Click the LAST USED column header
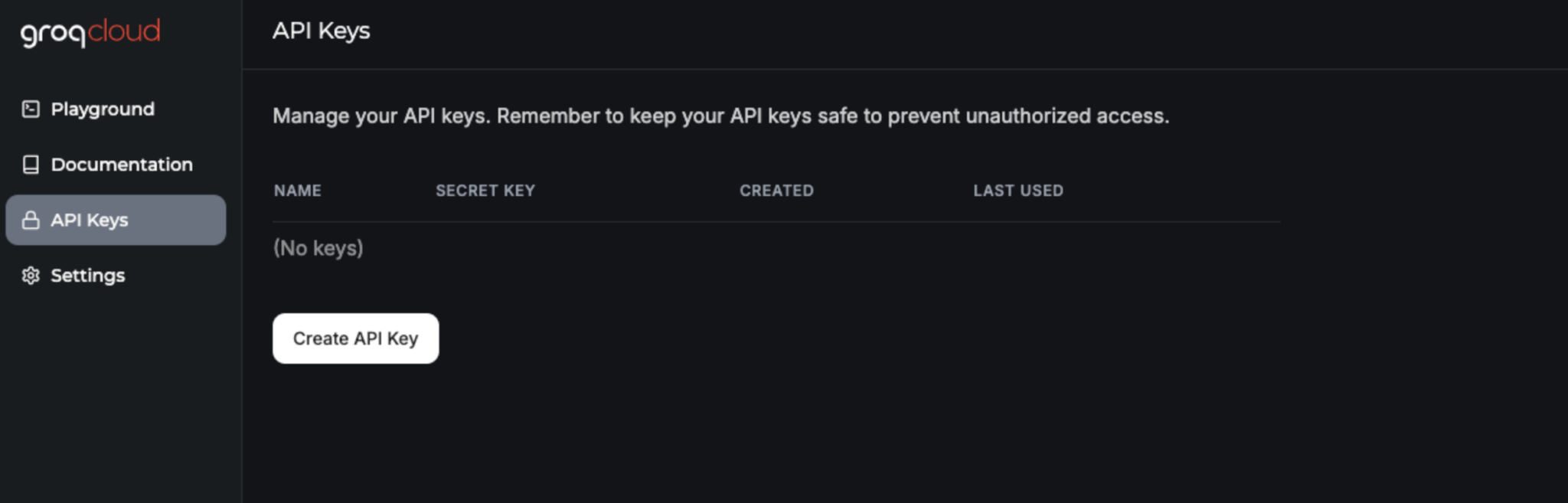1568x503 pixels. (1018, 191)
